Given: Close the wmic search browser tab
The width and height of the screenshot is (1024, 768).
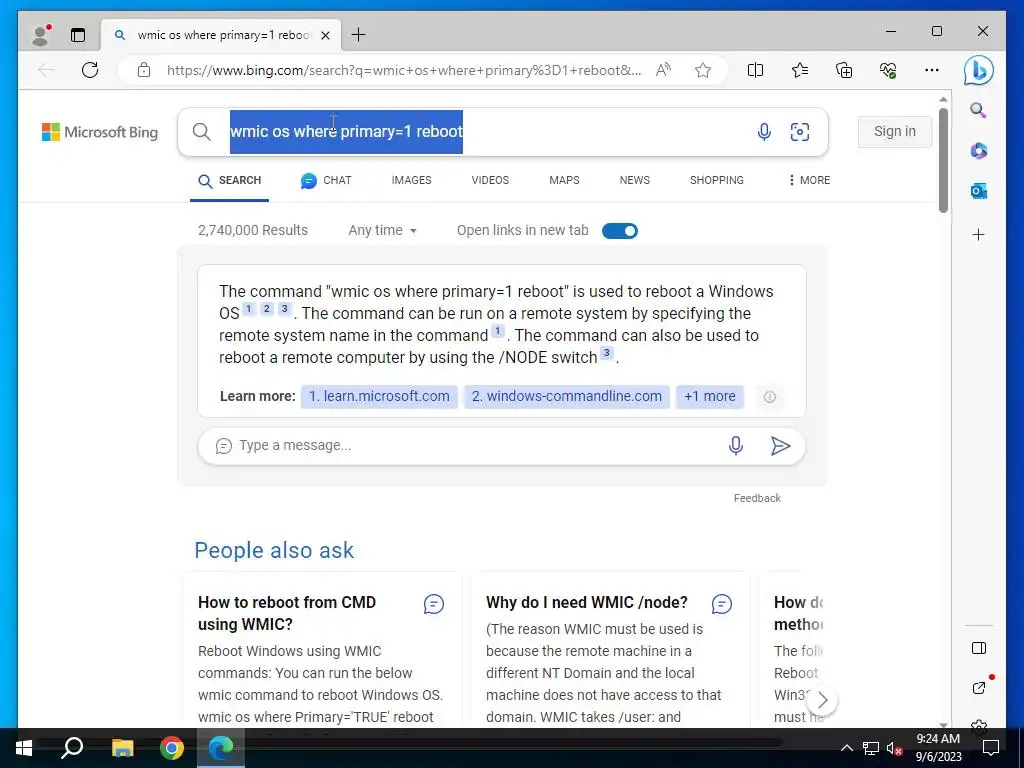Looking at the screenshot, I should coord(325,35).
